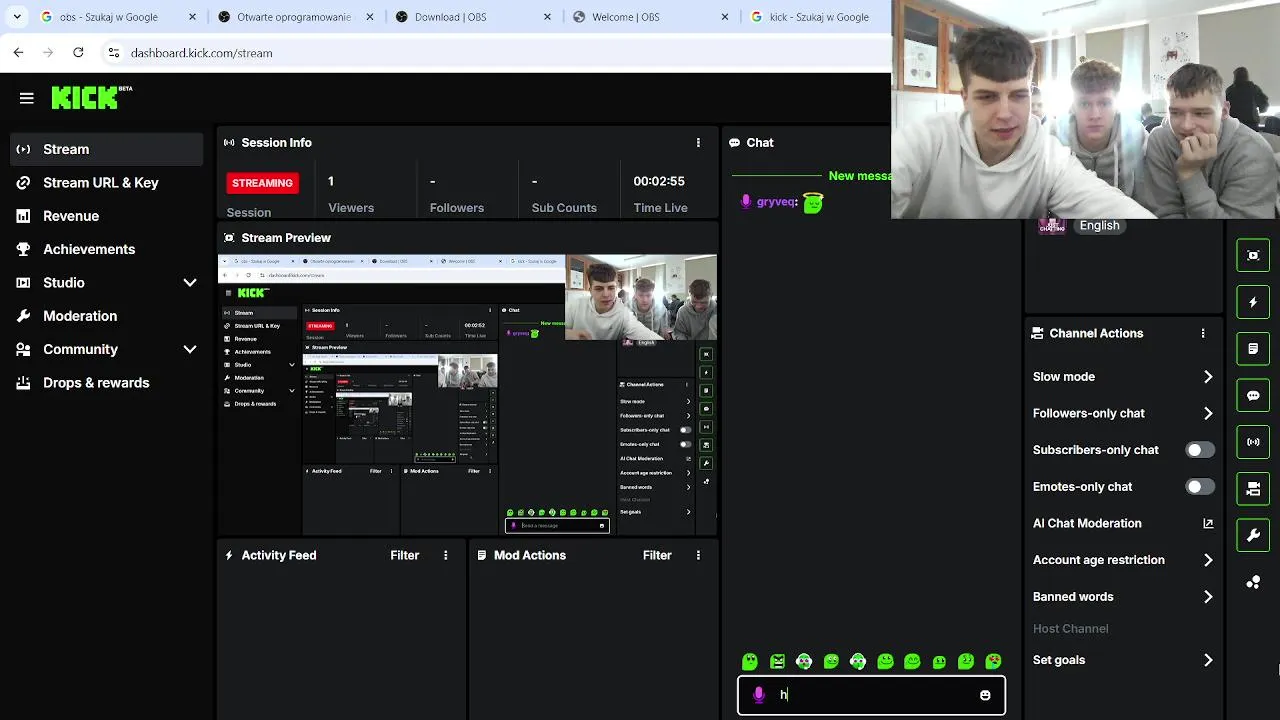Toggle Emotes-only chat switch
Viewport: 1280px width, 720px height.
1200,487
